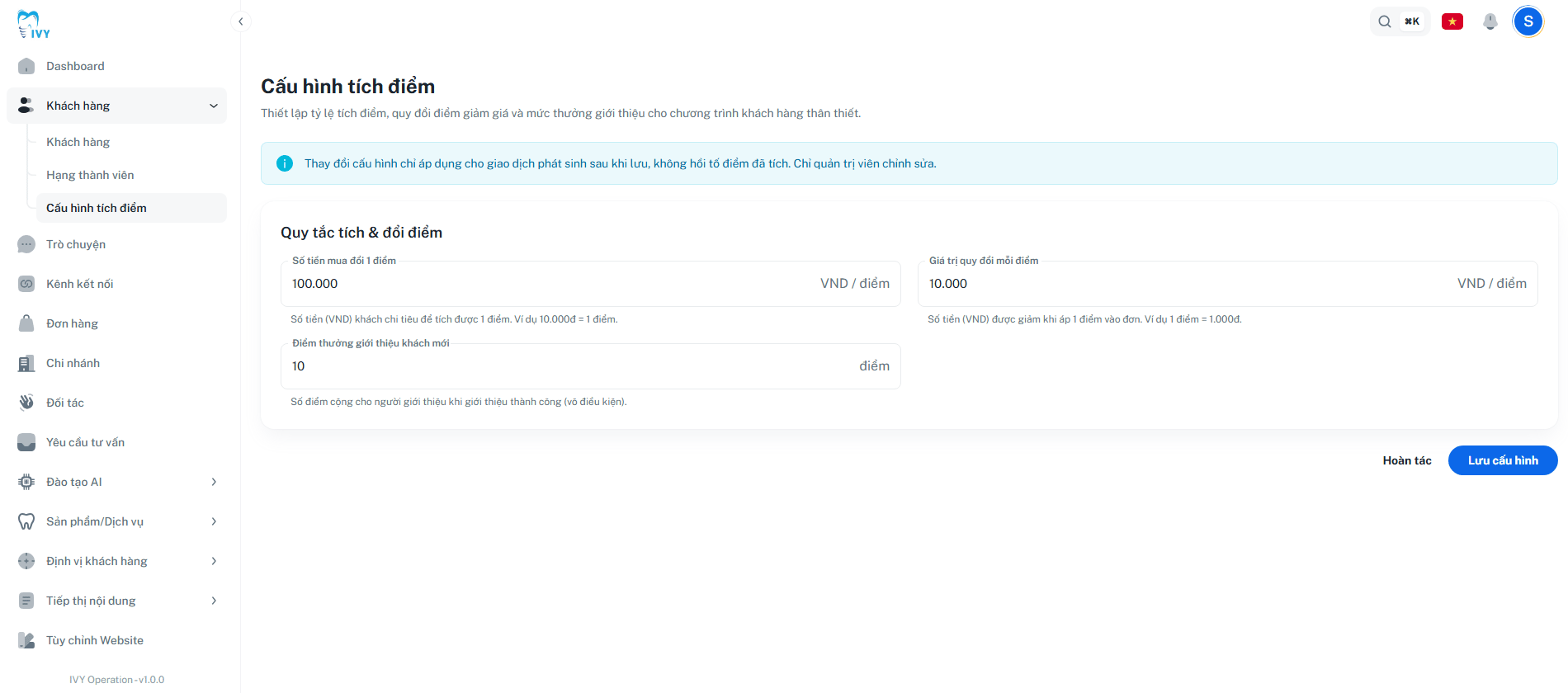Click the Khách hàng person icon
This screenshot has width=1568, height=693.
[x=26, y=106]
